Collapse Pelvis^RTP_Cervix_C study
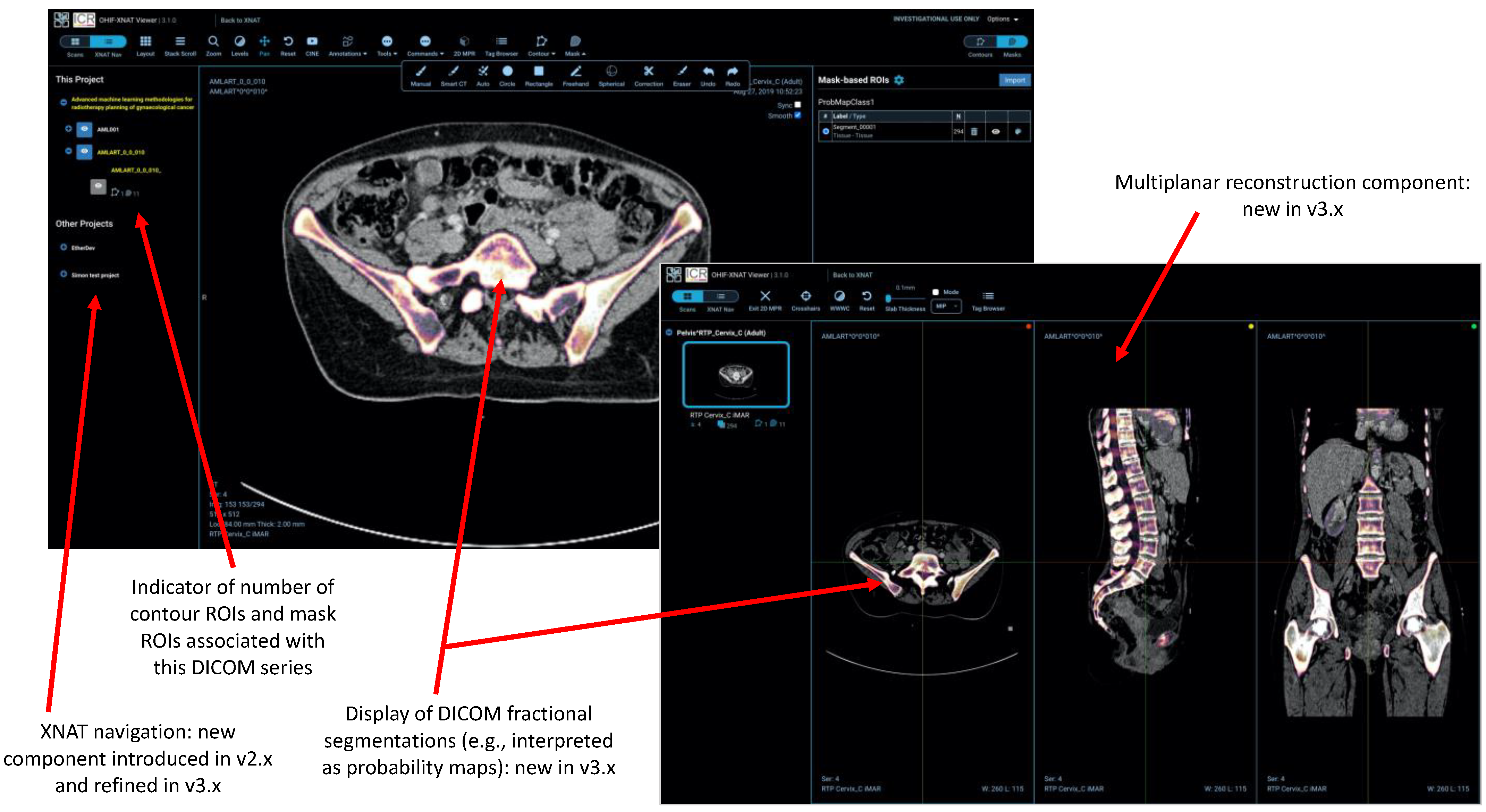The image size is (1486, 812). (x=669, y=333)
